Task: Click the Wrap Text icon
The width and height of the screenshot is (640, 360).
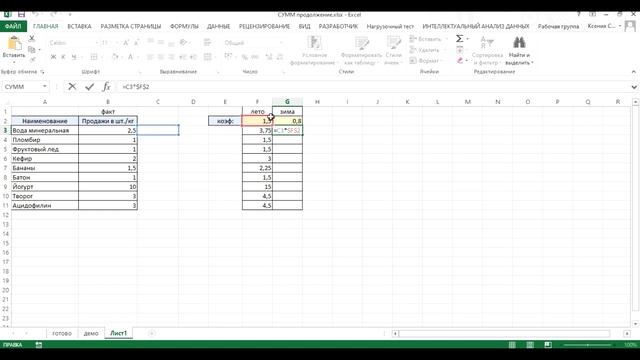Action: click(207, 42)
